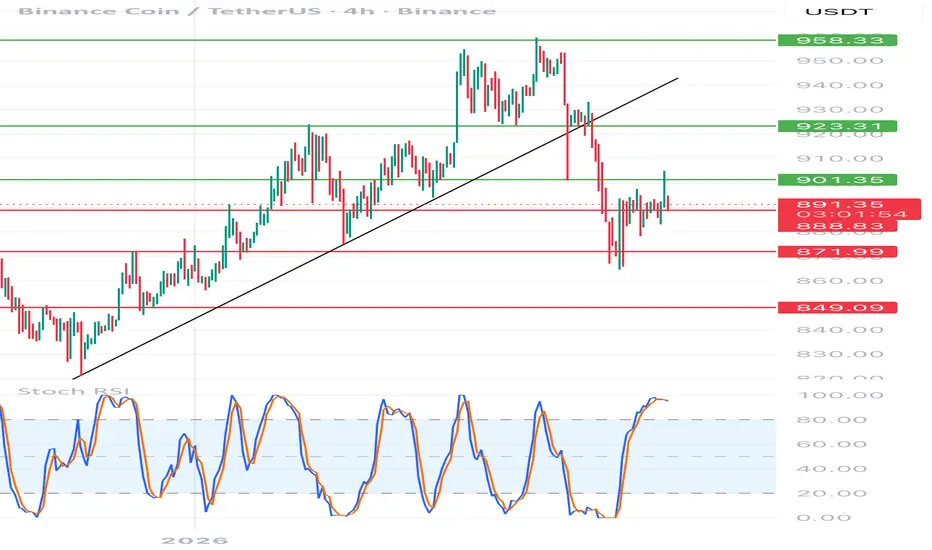Viewport: 932px width, 550px height.
Task: Click the 2026 date label on time axis
Action: tap(194, 540)
